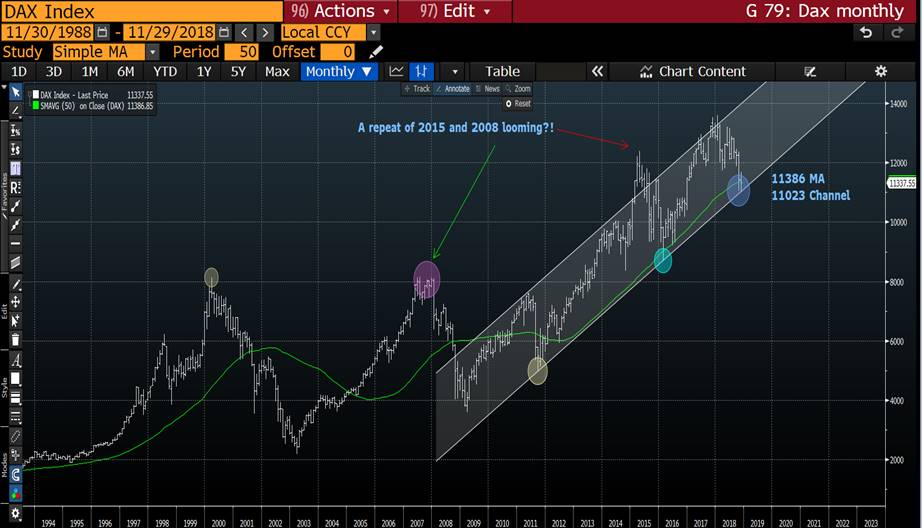Select the ellipse highlight mode icon
Image resolution: width=922 pixels, height=528 pixels.
pos(15,436)
